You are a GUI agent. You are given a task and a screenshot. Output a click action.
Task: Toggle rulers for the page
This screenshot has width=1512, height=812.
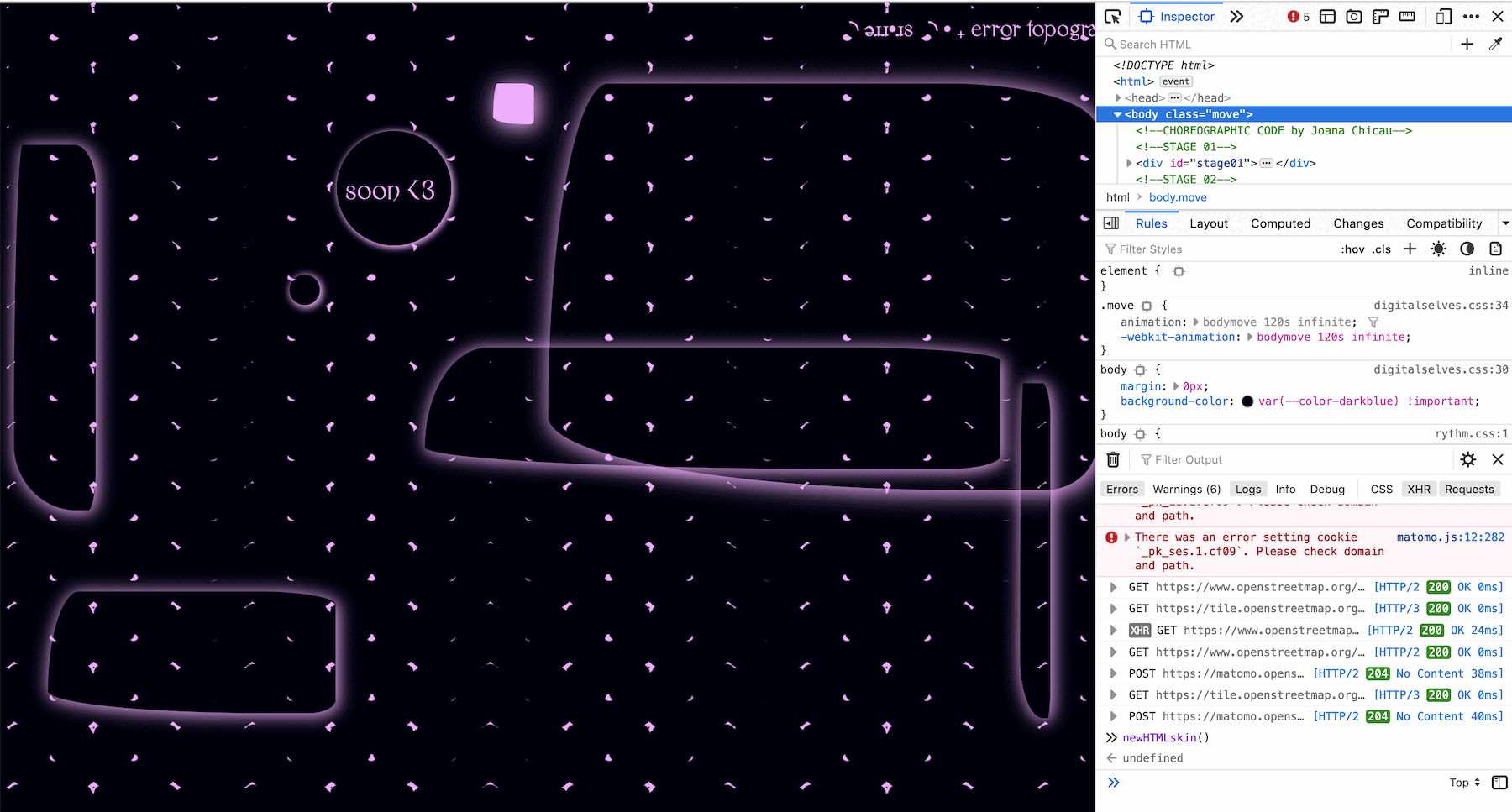(x=1380, y=17)
